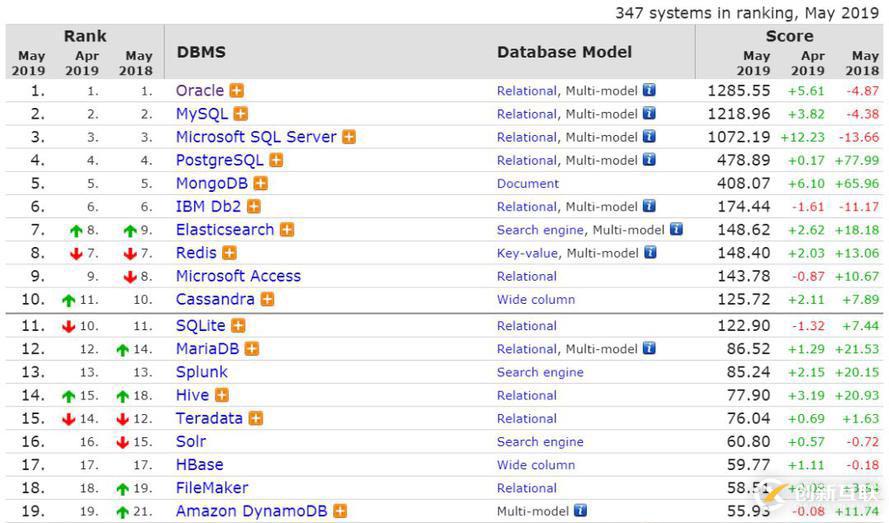
Task: Click the orange plus icon next to MySQL
Action: coord(241,114)
